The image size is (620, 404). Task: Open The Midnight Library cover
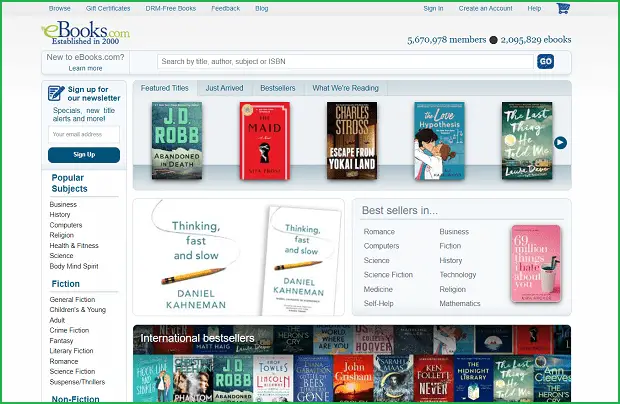(x=473, y=378)
